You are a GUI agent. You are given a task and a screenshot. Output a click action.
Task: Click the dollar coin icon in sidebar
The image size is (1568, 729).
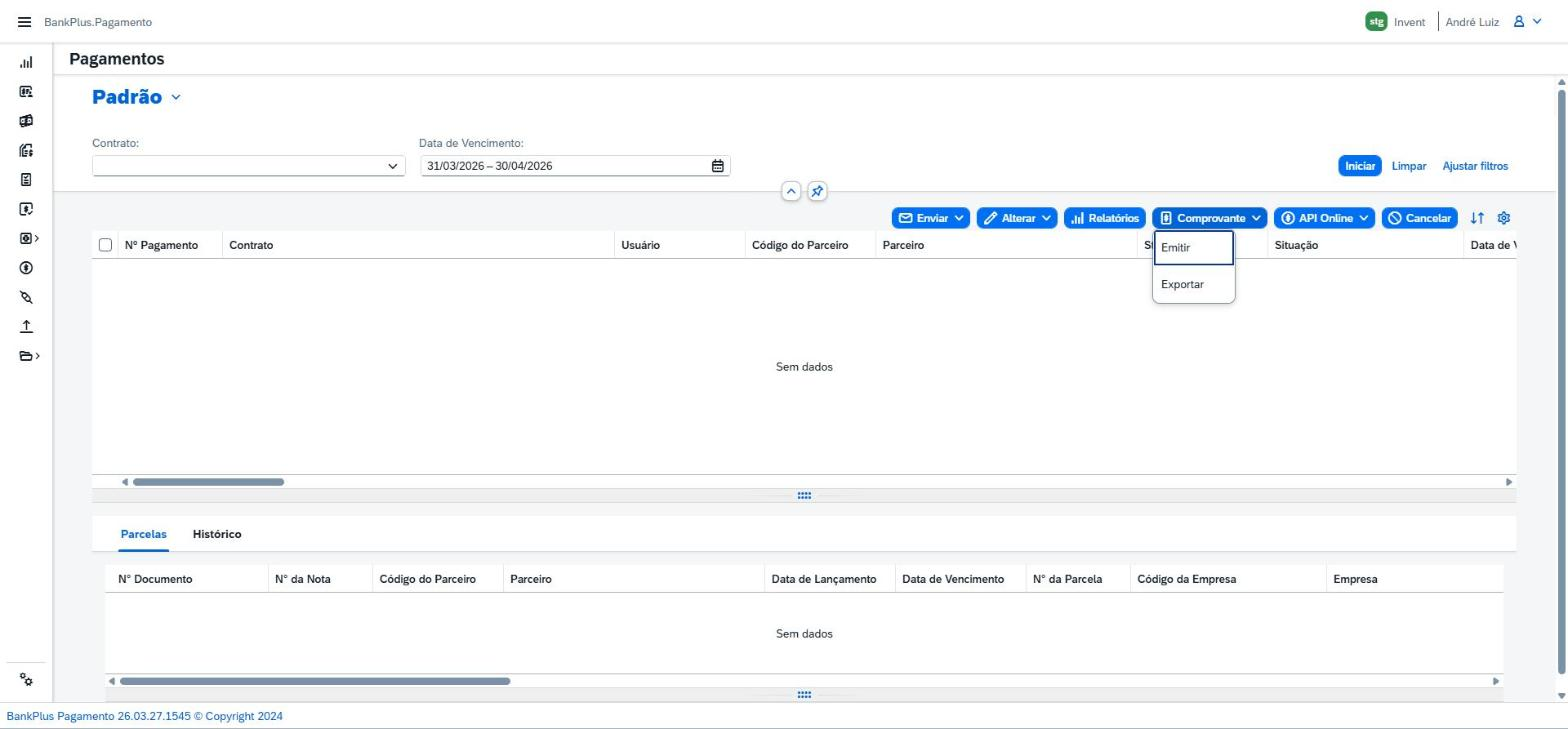point(26,268)
